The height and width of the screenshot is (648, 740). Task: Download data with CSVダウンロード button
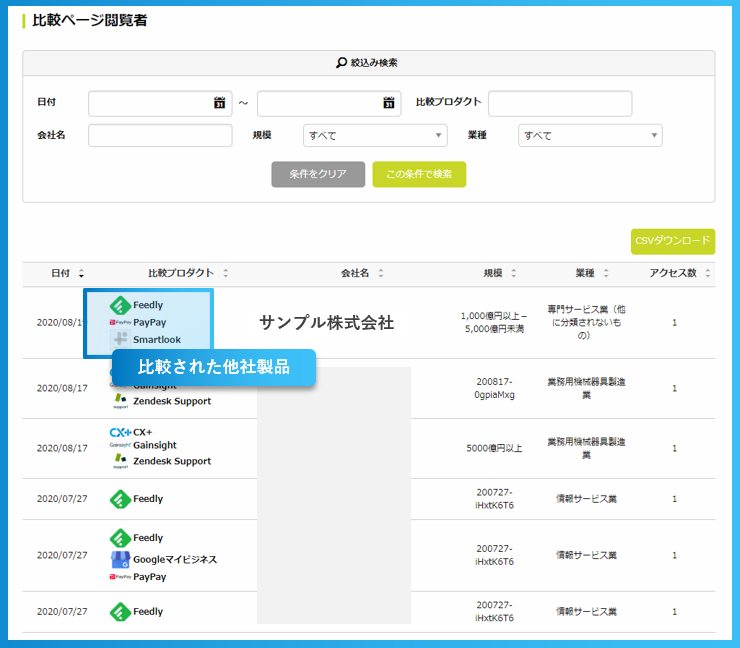(x=672, y=241)
